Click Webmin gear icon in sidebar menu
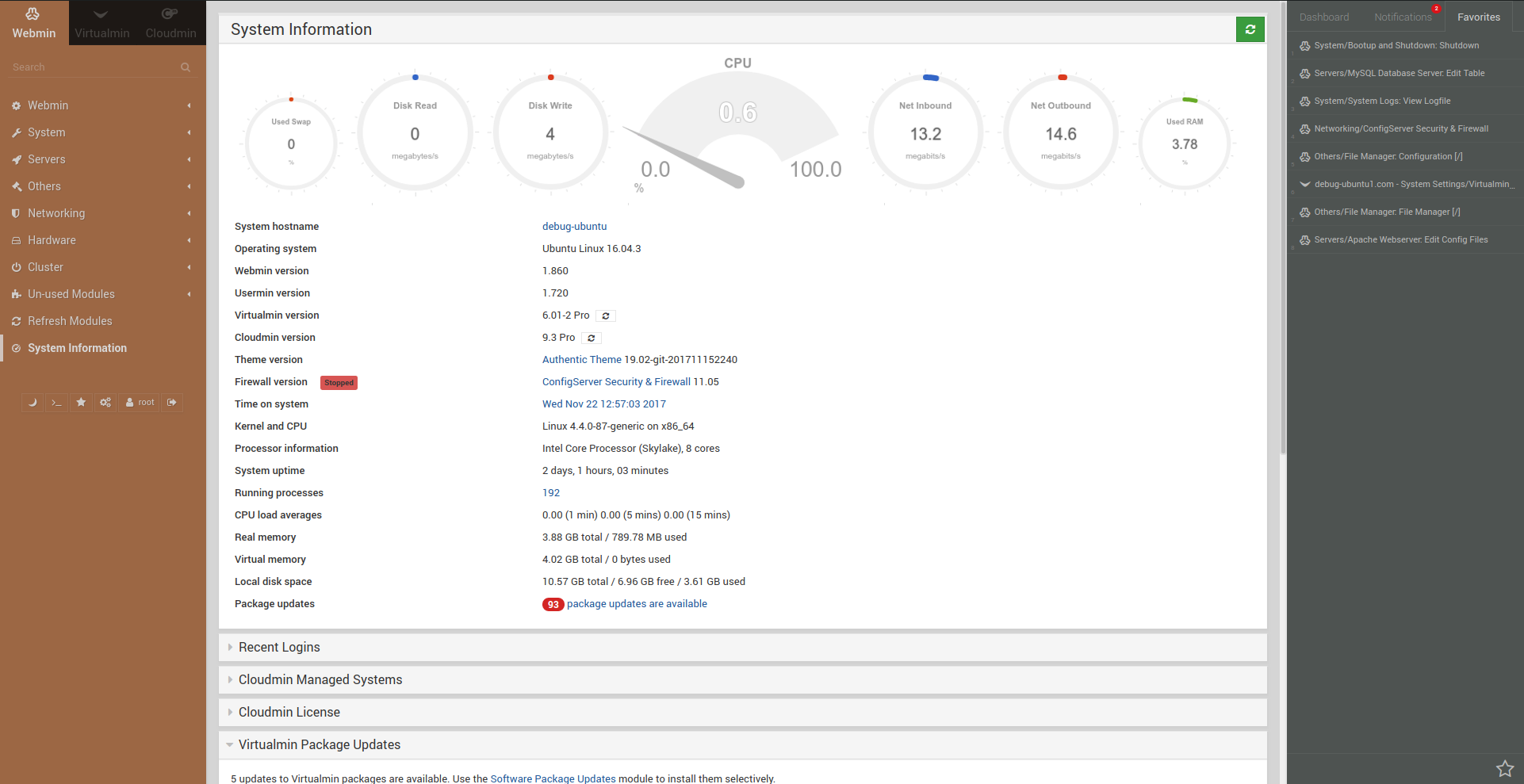The height and width of the screenshot is (784, 1524). (16, 105)
